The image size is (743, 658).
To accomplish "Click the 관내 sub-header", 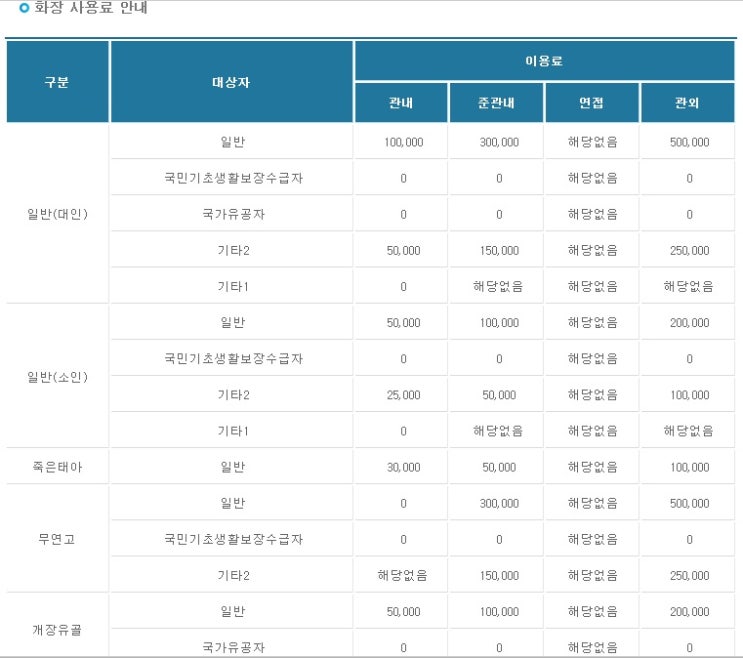I will tap(401, 103).
